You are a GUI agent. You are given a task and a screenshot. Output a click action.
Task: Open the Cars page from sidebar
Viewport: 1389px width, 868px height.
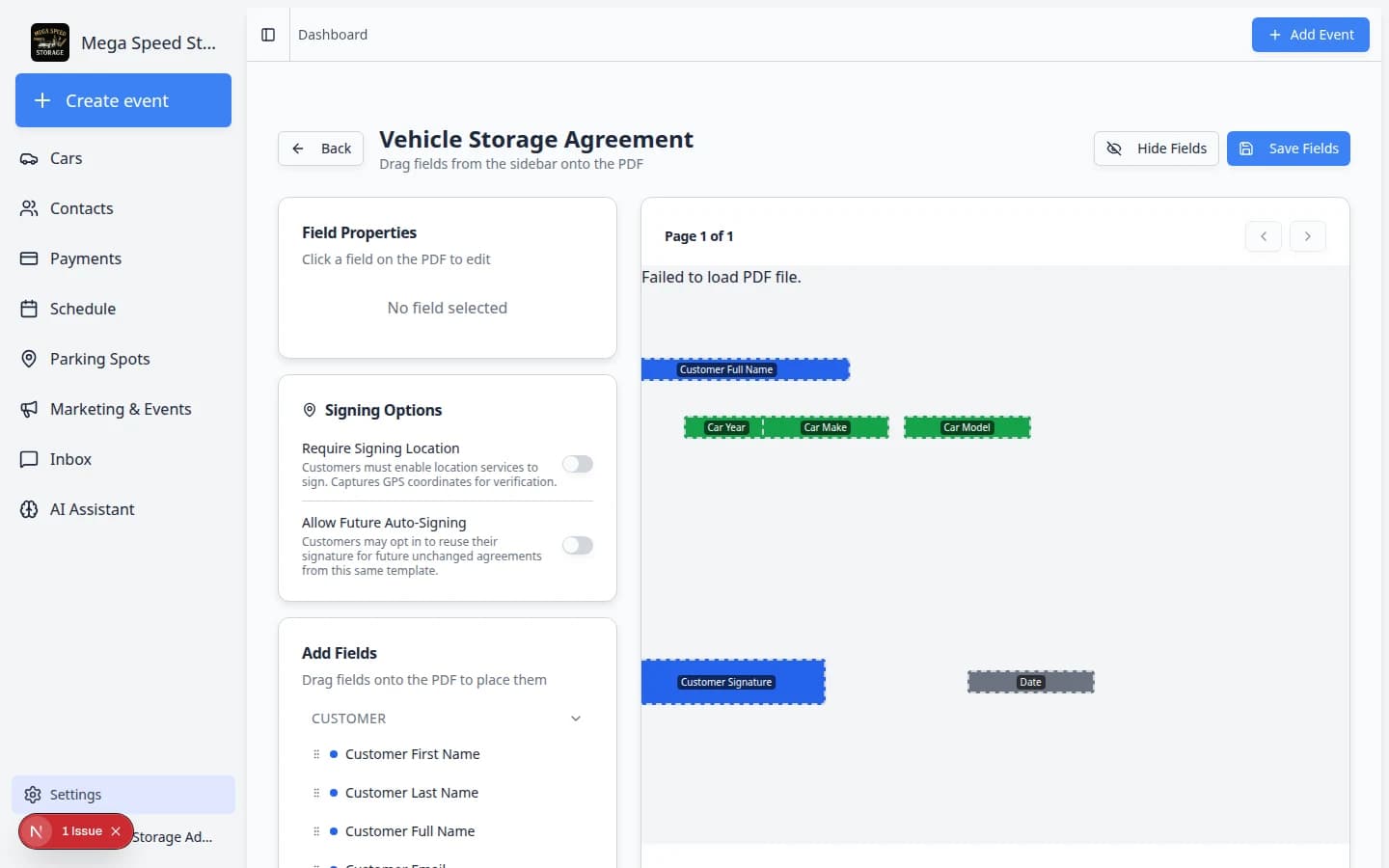[123, 158]
